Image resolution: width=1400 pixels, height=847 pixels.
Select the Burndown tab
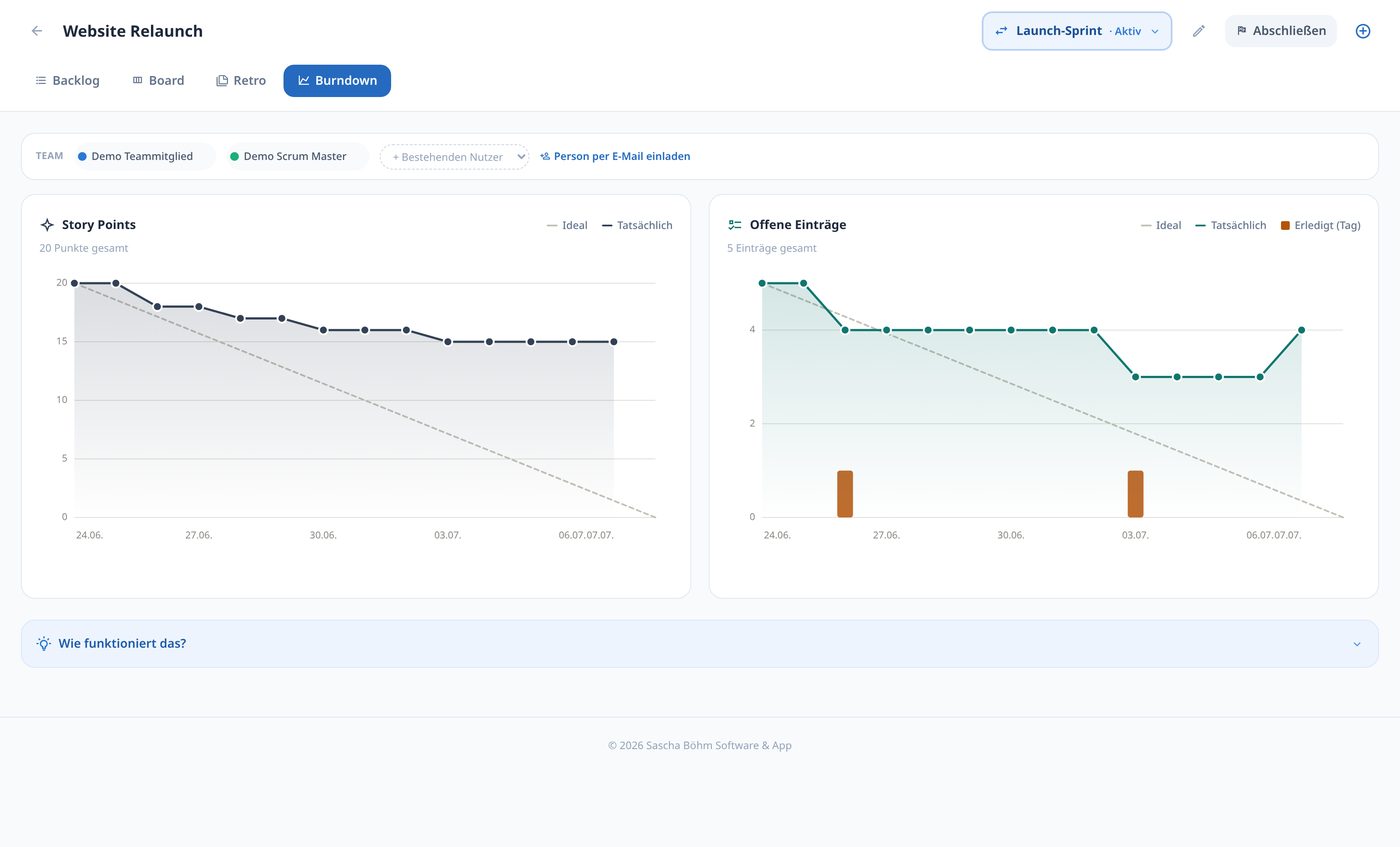[x=337, y=81]
